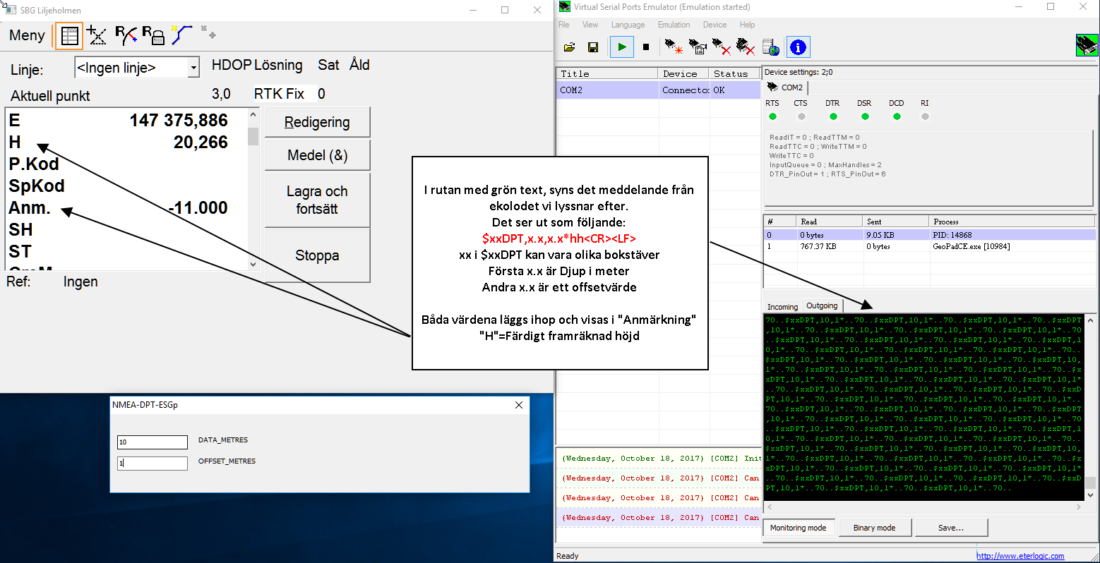Click the start emulation play icon
This screenshot has width=1100, height=563.
[622, 47]
